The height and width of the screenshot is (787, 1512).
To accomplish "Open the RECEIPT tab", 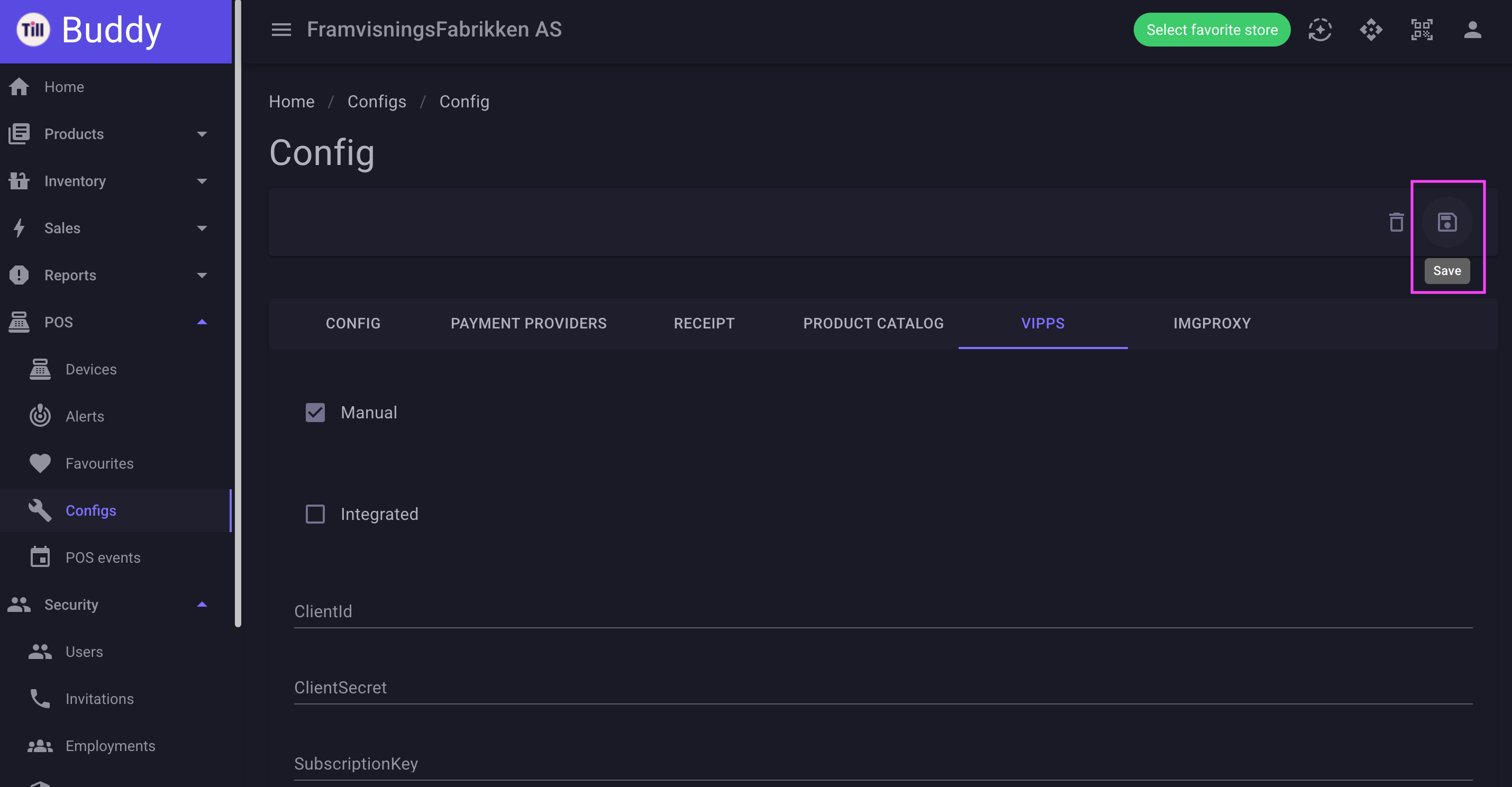I will pyautogui.click(x=704, y=323).
